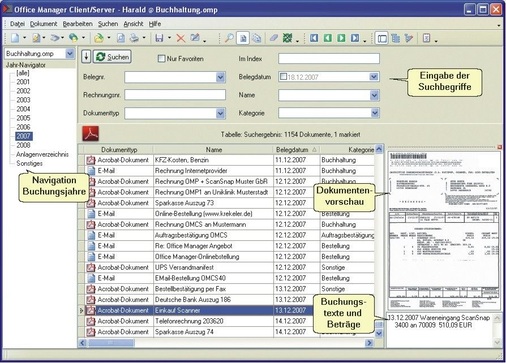Click the horizontal scrollbar thumb of table
The image size is (506, 363).
coord(112,343)
